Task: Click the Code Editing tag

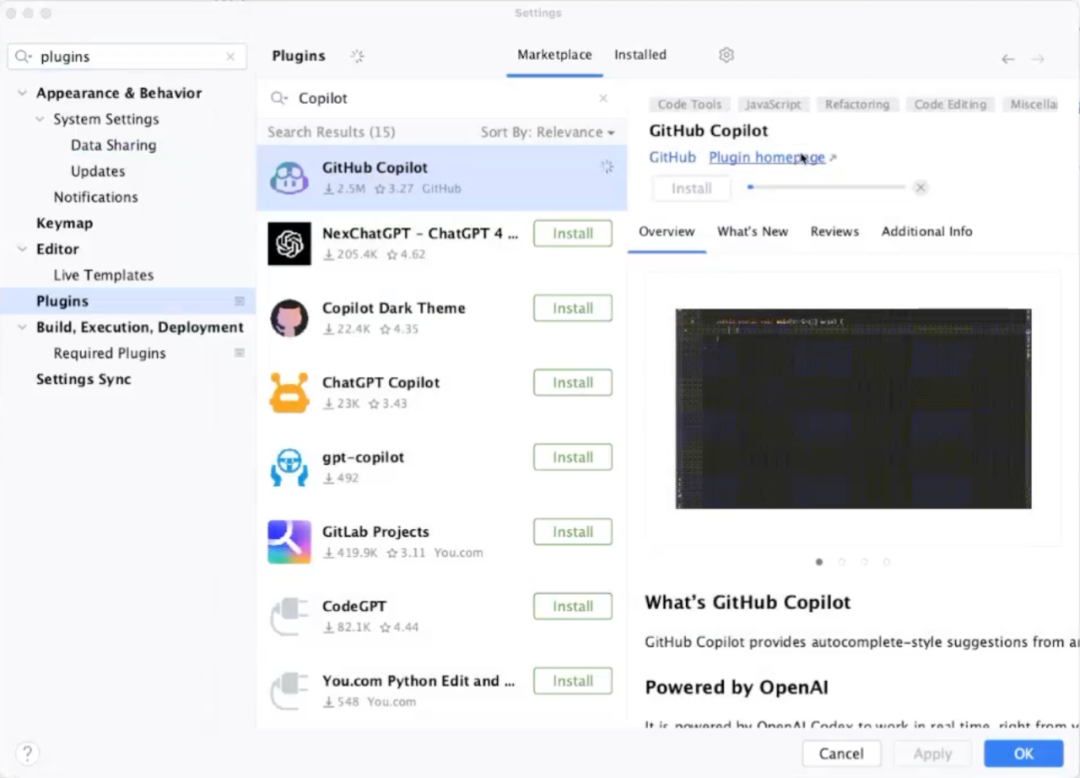Action: pyautogui.click(x=950, y=105)
